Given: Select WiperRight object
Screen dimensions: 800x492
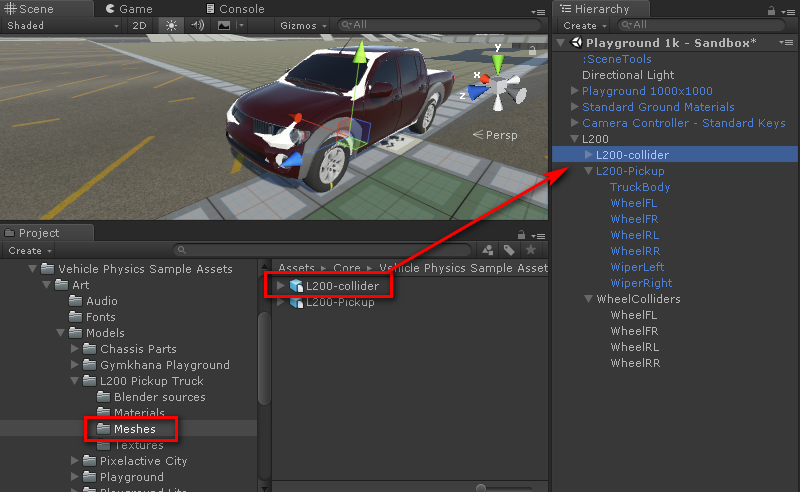Looking at the screenshot, I should click(x=641, y=283).
